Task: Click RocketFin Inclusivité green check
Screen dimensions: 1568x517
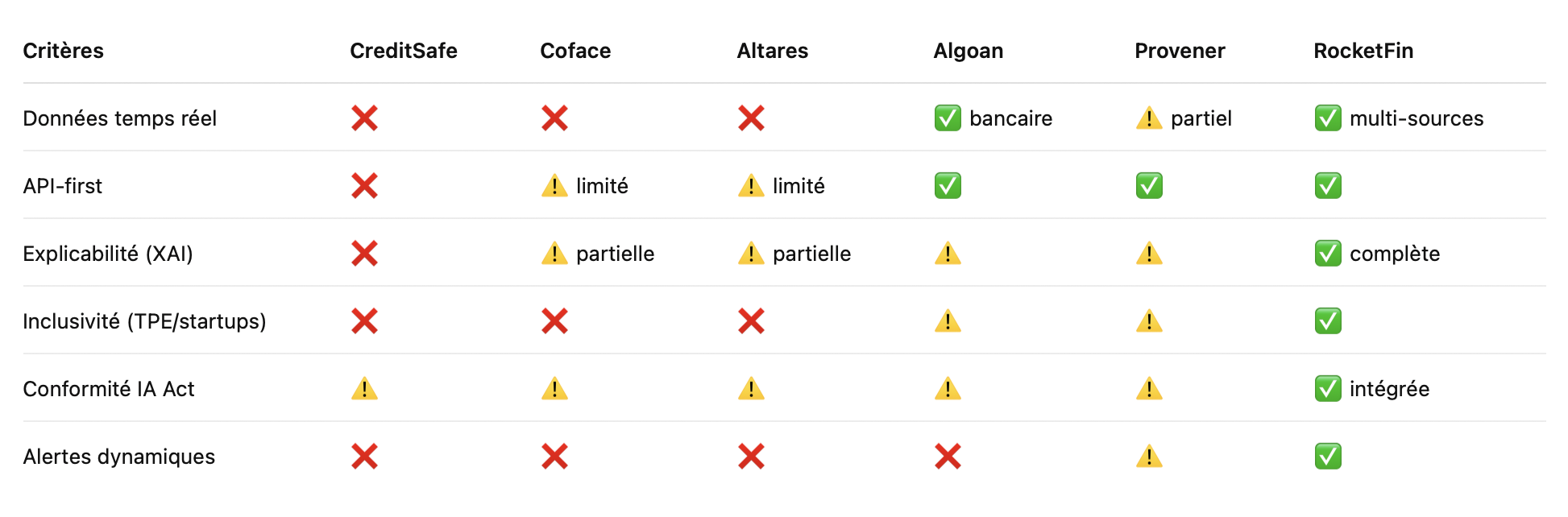Action: coord(1328,321)
